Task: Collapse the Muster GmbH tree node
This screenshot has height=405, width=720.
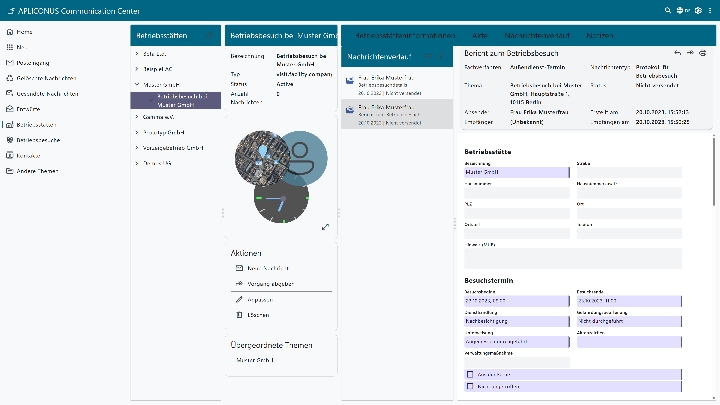Action: 137,84
